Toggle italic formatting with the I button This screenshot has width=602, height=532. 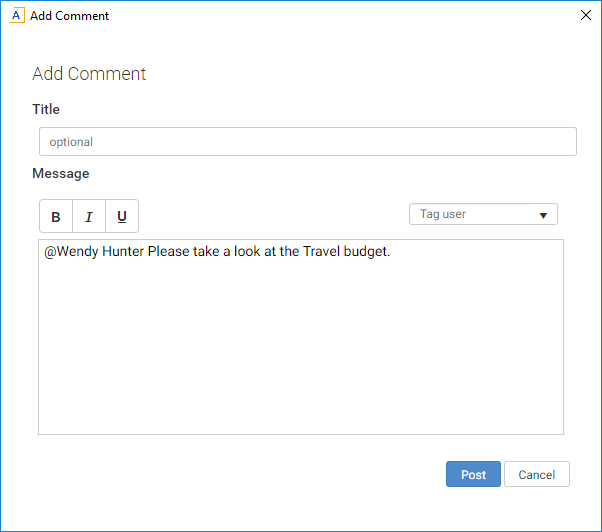tap(89, 217)
